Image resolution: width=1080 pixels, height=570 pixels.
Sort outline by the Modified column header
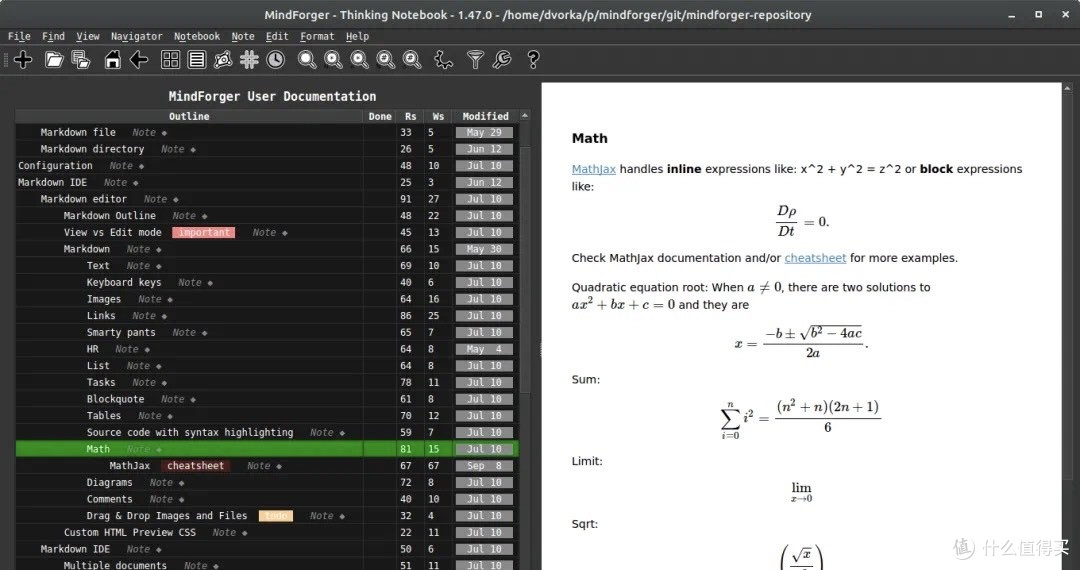pyautogui.click(x=485, y=116)
